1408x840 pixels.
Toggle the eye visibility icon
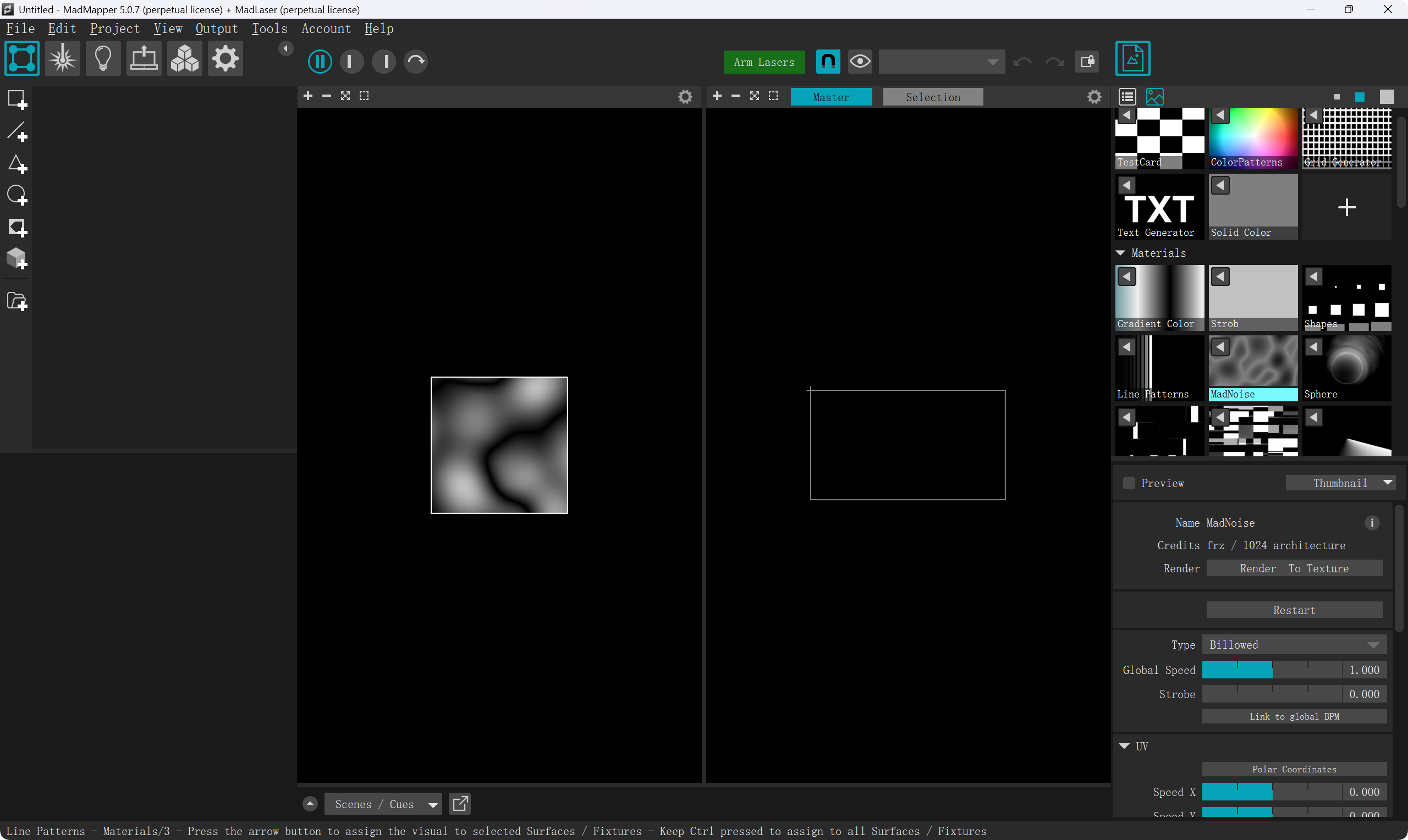860,61
